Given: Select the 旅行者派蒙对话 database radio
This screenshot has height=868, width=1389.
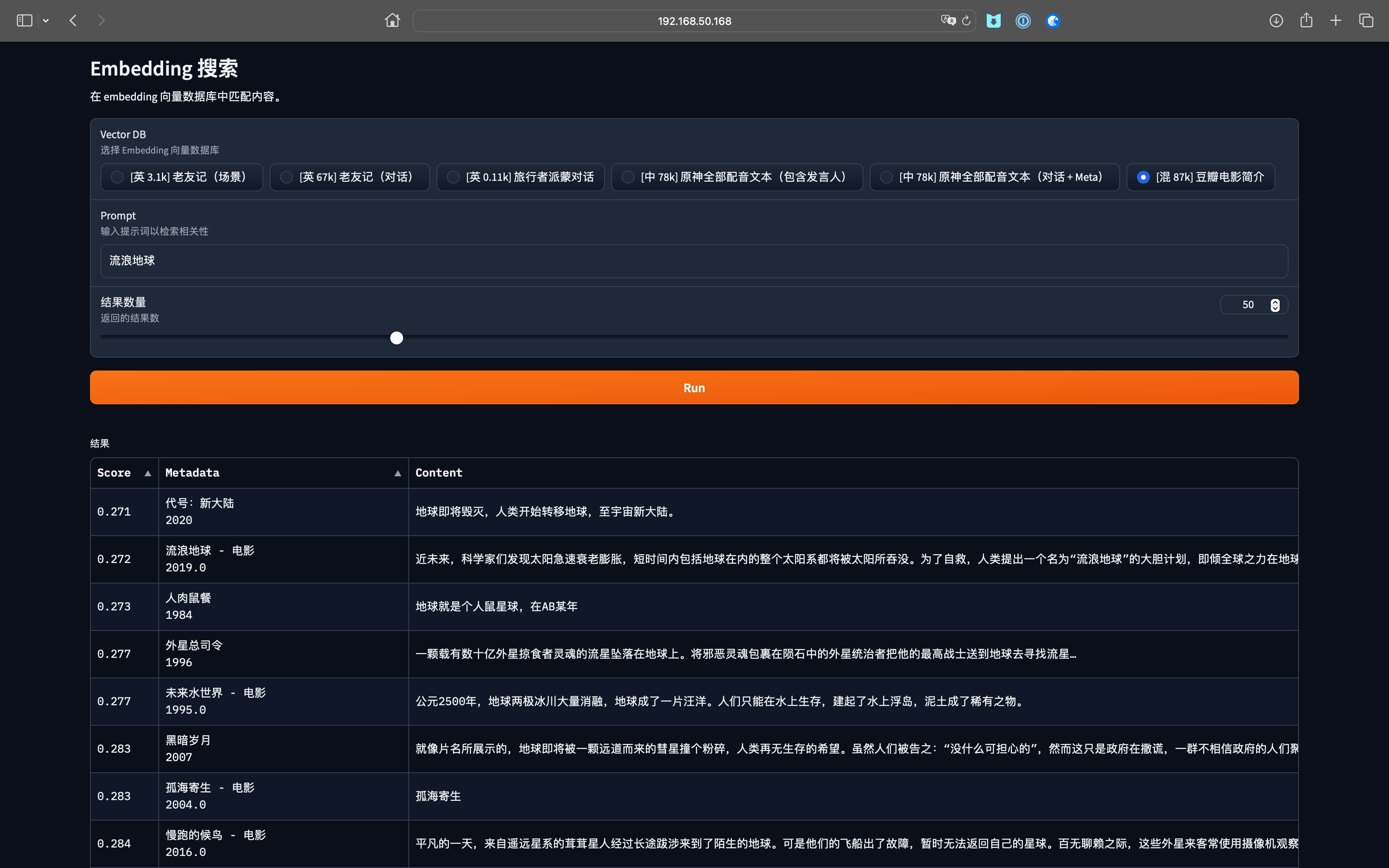Looking at the screenshot, I should click(x=520, y=177).
